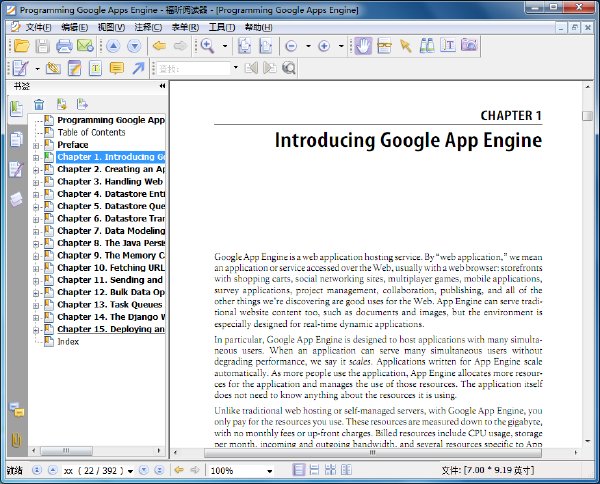Click the yellow Previous View arrow
This screenshot has height=484, width=600.
pos(159,46)
